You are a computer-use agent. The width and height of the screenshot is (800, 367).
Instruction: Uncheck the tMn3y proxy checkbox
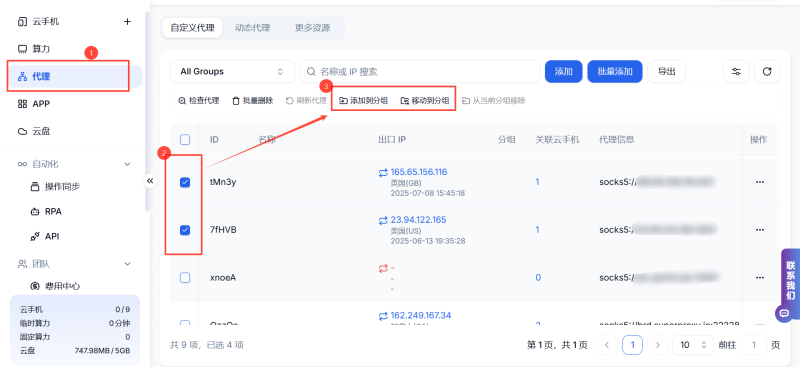tap(185, 182)
